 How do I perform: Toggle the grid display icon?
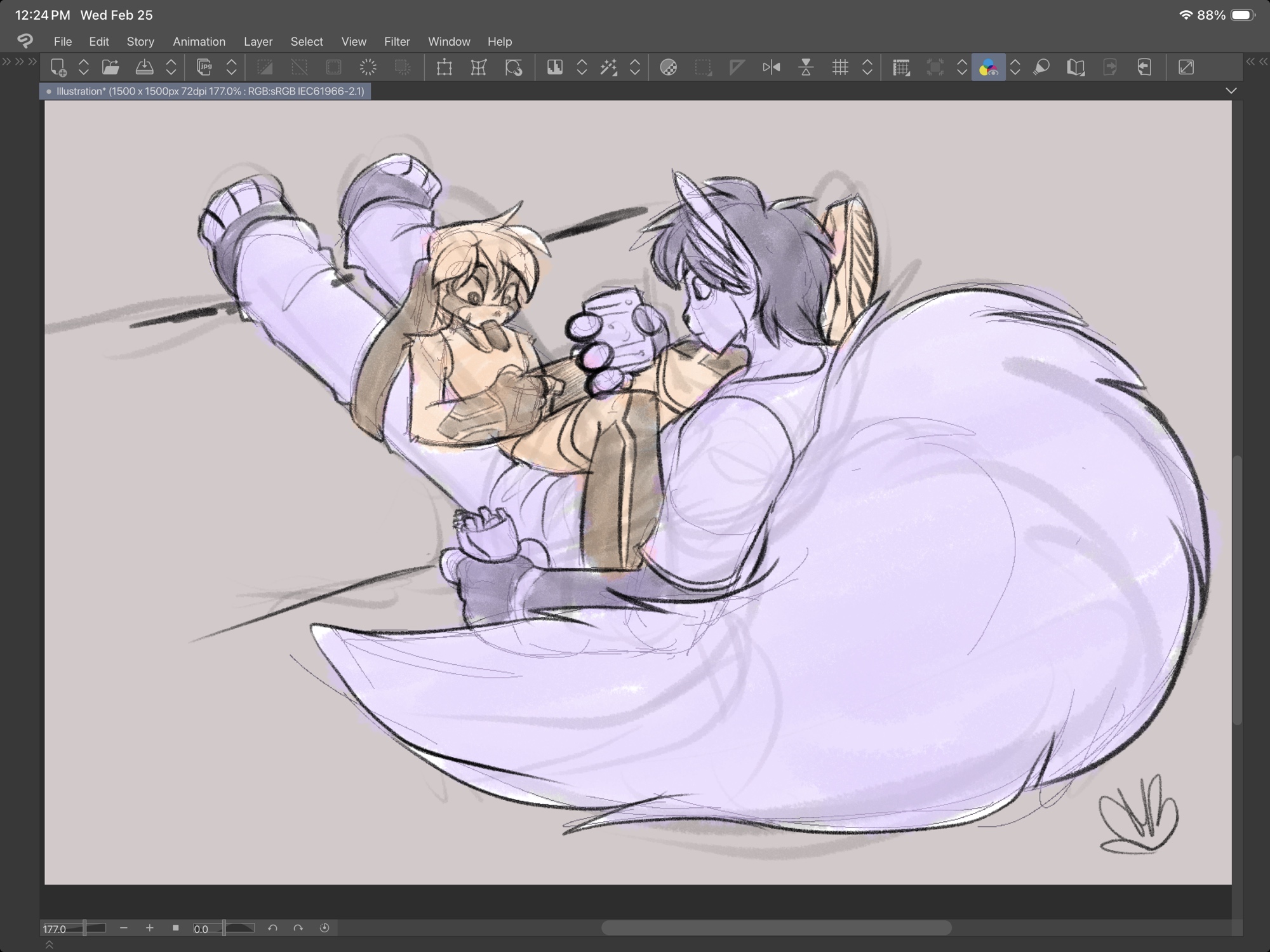(840, 67)
